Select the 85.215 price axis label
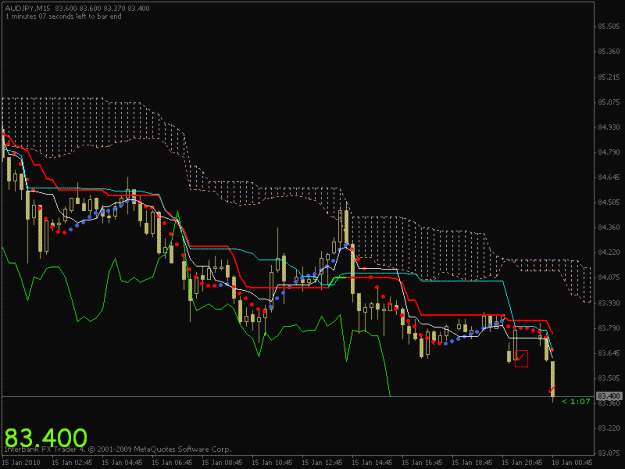The height and width of the screenshot is (469, 625). 609,77
